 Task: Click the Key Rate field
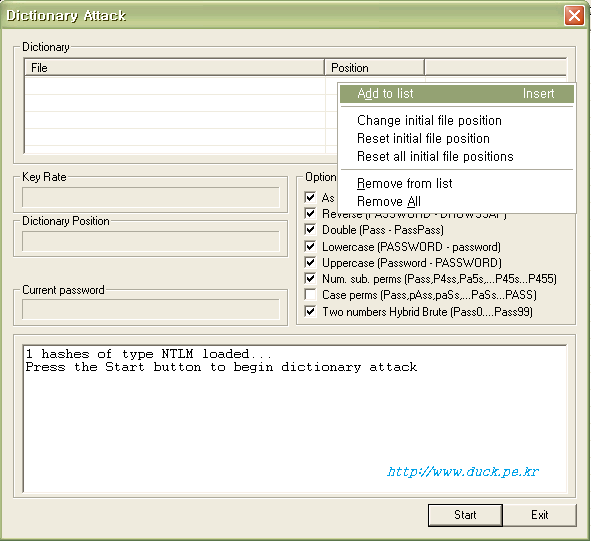tap(150, 197)
